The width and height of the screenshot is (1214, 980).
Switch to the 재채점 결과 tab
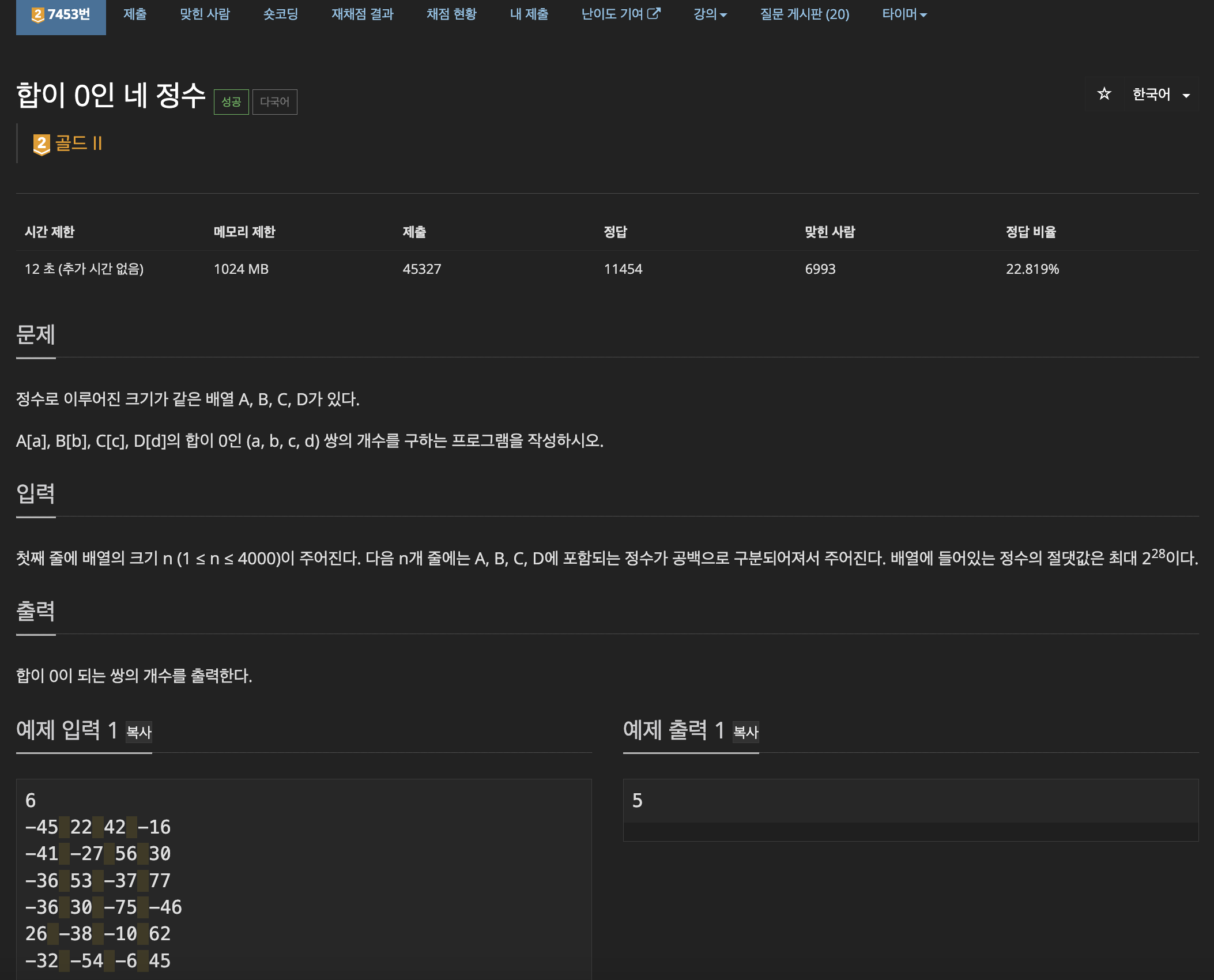pyautogui.click(x=362, y=14)
